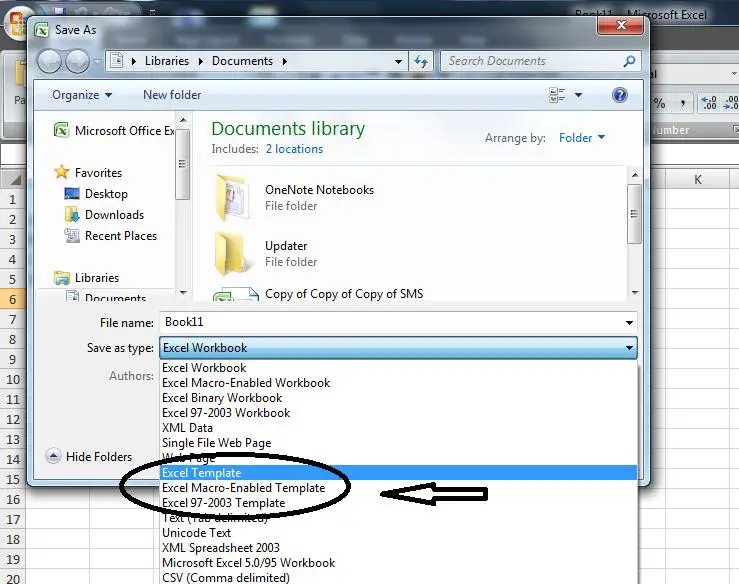Click Libraries in the address breadcrumb

coord(166,61)
